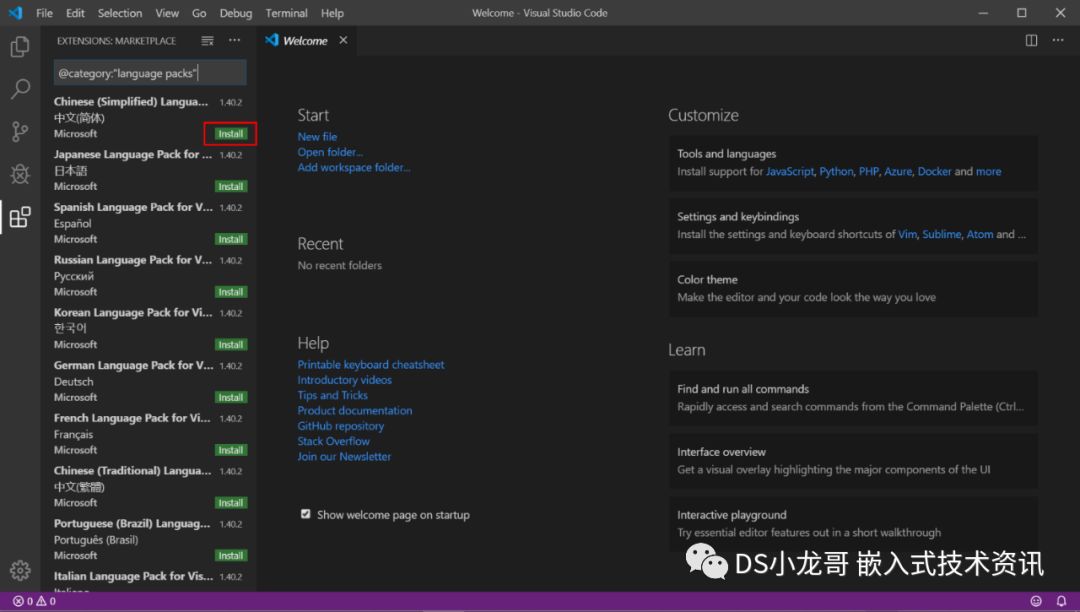Open editor more actions ellipsis

(1058, 41)
